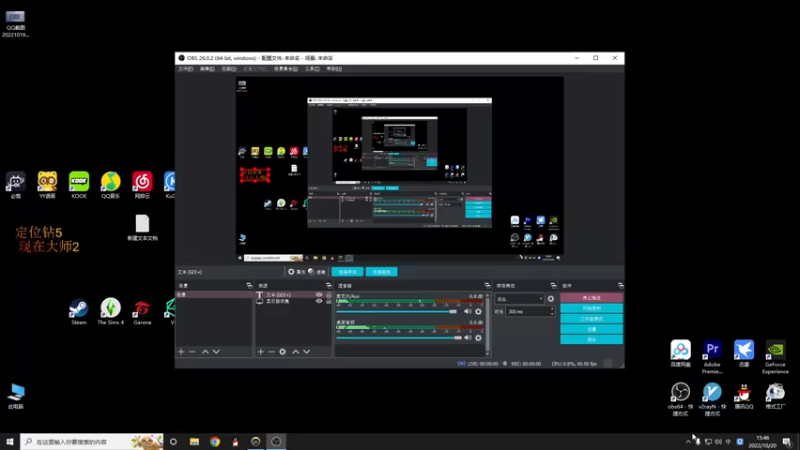The height and width of the screenshot is (450, 800).
Task: Open settings gear for Desktop Audio mixer channel
Action: tap(478, 338)
